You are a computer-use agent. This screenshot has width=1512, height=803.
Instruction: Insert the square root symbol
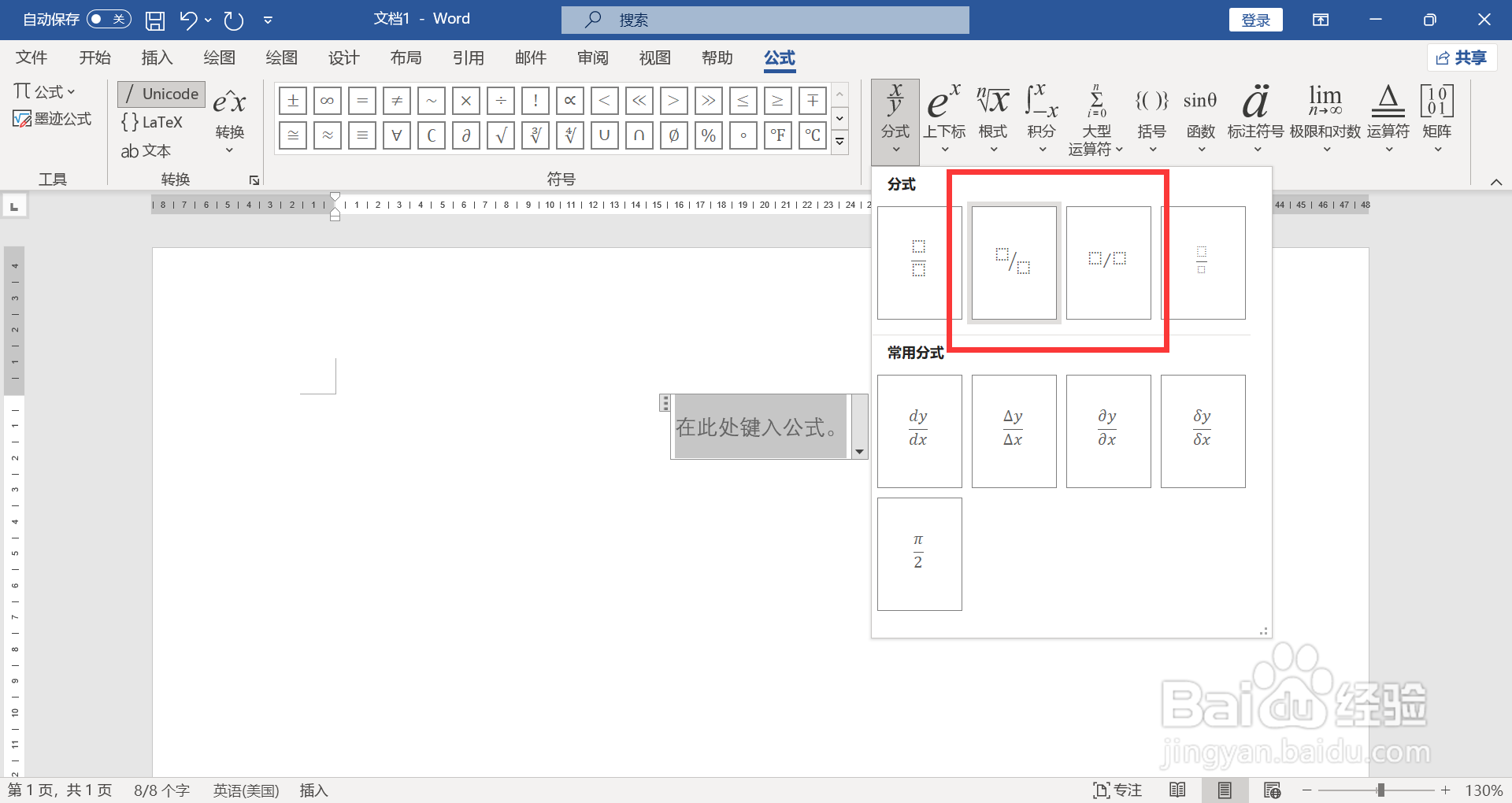pos(501,135)
